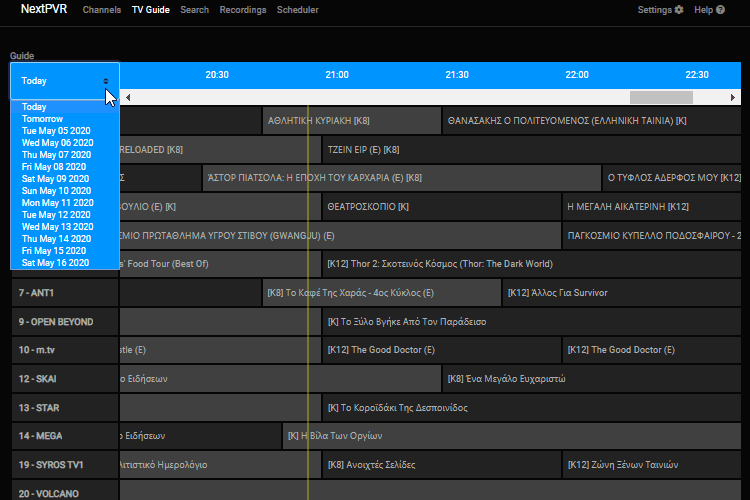Open ΑΘΛΗΤΙΚΗ ΚΥΡΙΑΚΗ [K8] programme

(352, 121)
